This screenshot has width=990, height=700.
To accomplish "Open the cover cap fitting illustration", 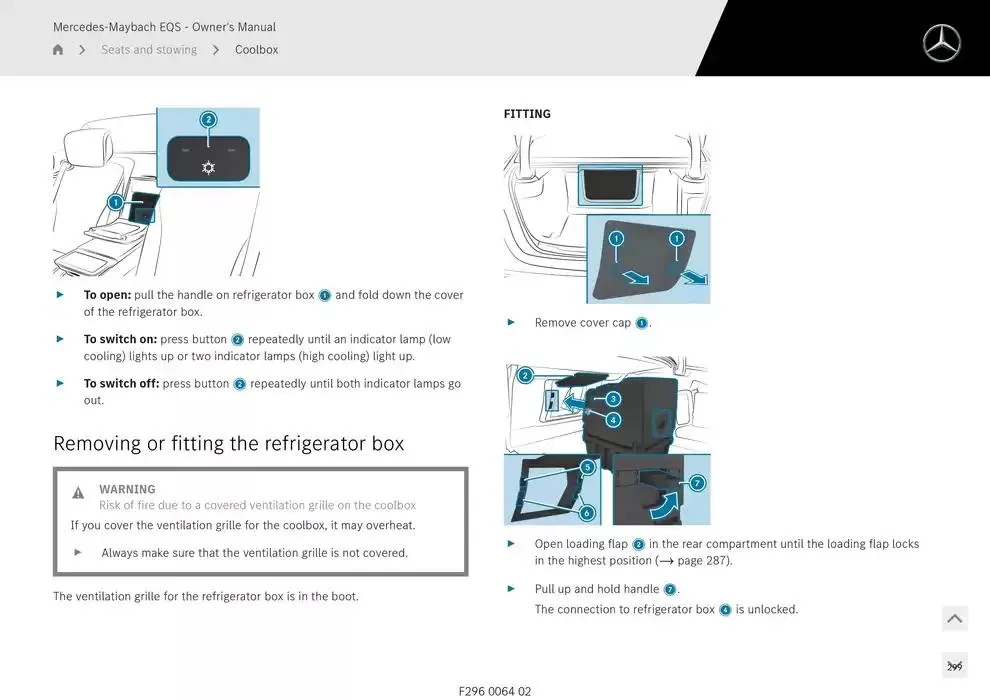I will [x=607, y=220].
